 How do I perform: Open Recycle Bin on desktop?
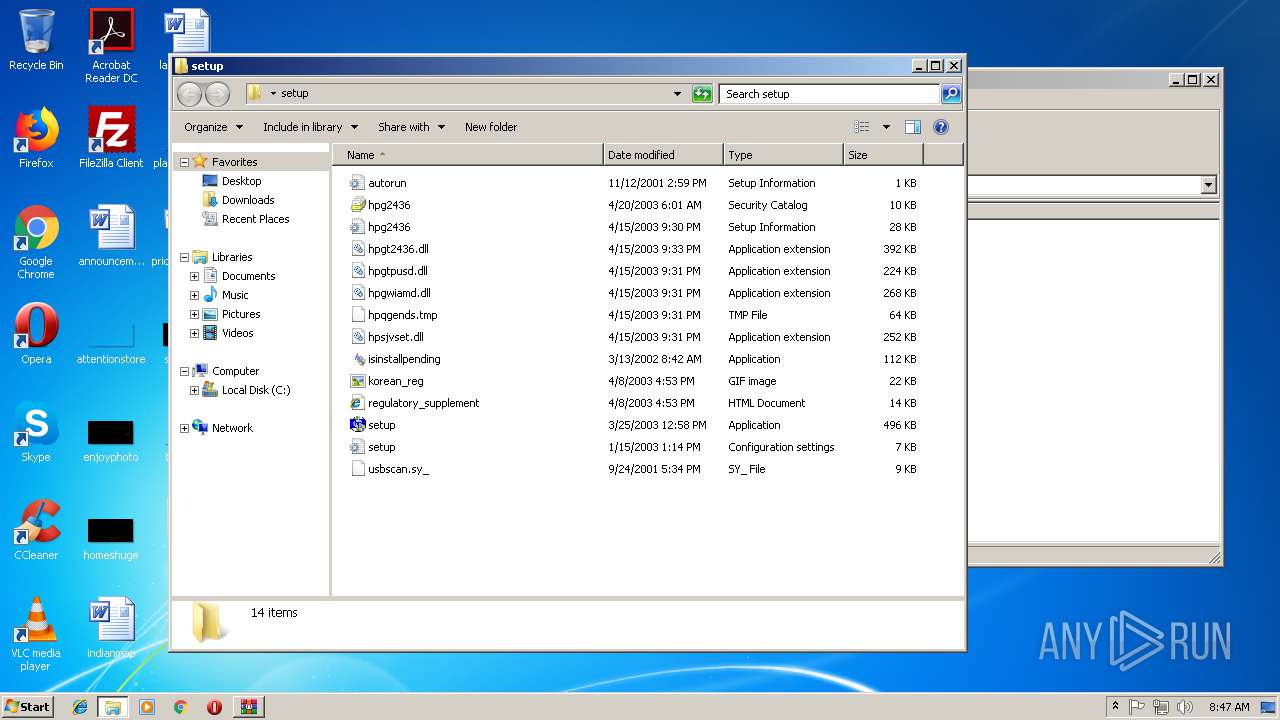coord(36,40)
